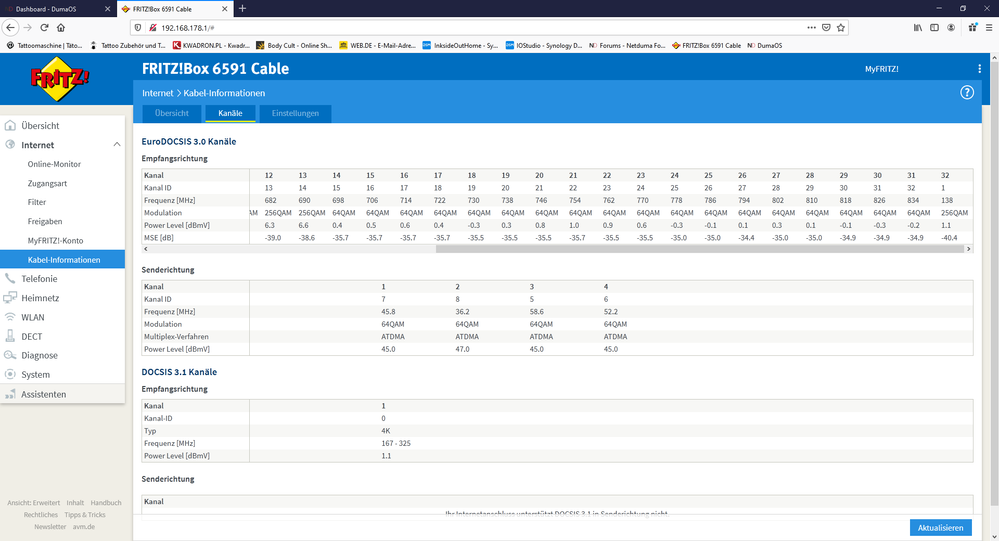Collapse the Internet menu section

116,145
